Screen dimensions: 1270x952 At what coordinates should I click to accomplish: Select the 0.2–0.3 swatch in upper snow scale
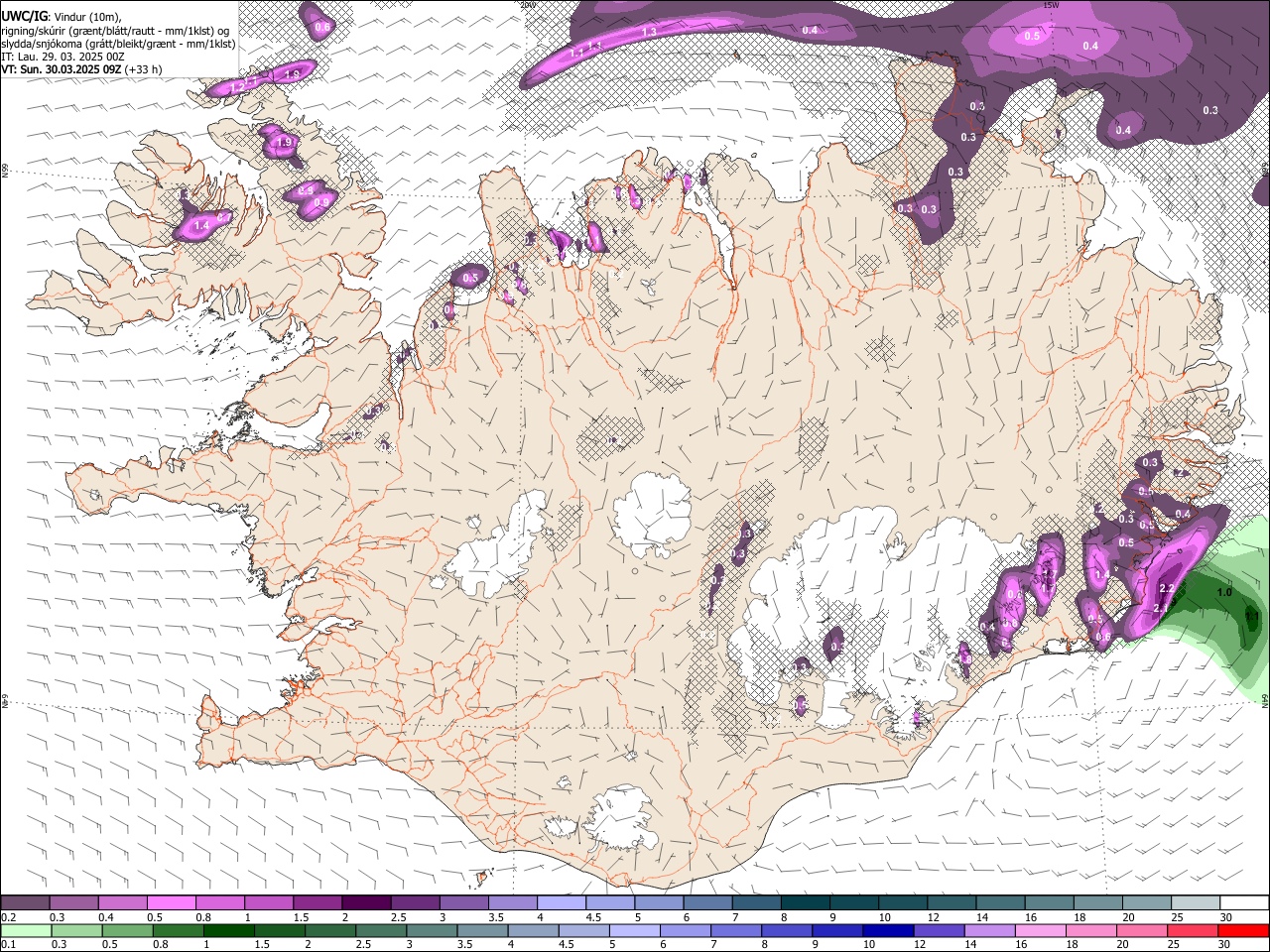pyautogui.click(x=26, y=903)
